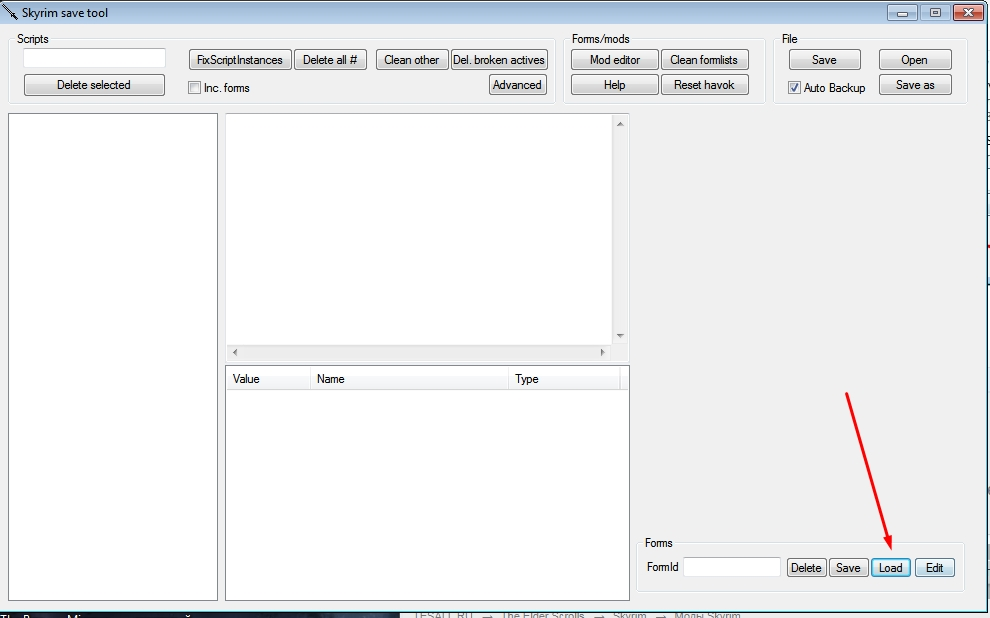
Task: Enable the Inc. forms checkbox
Action: [x=194, y=88]
